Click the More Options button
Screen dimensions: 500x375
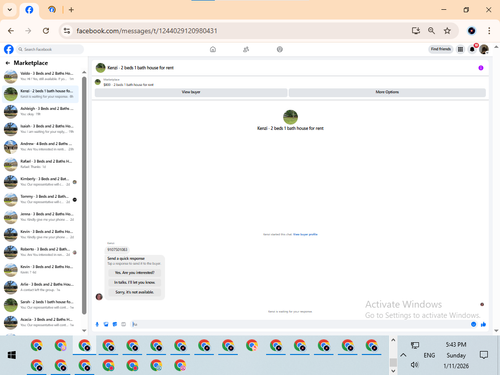point(387,92)
